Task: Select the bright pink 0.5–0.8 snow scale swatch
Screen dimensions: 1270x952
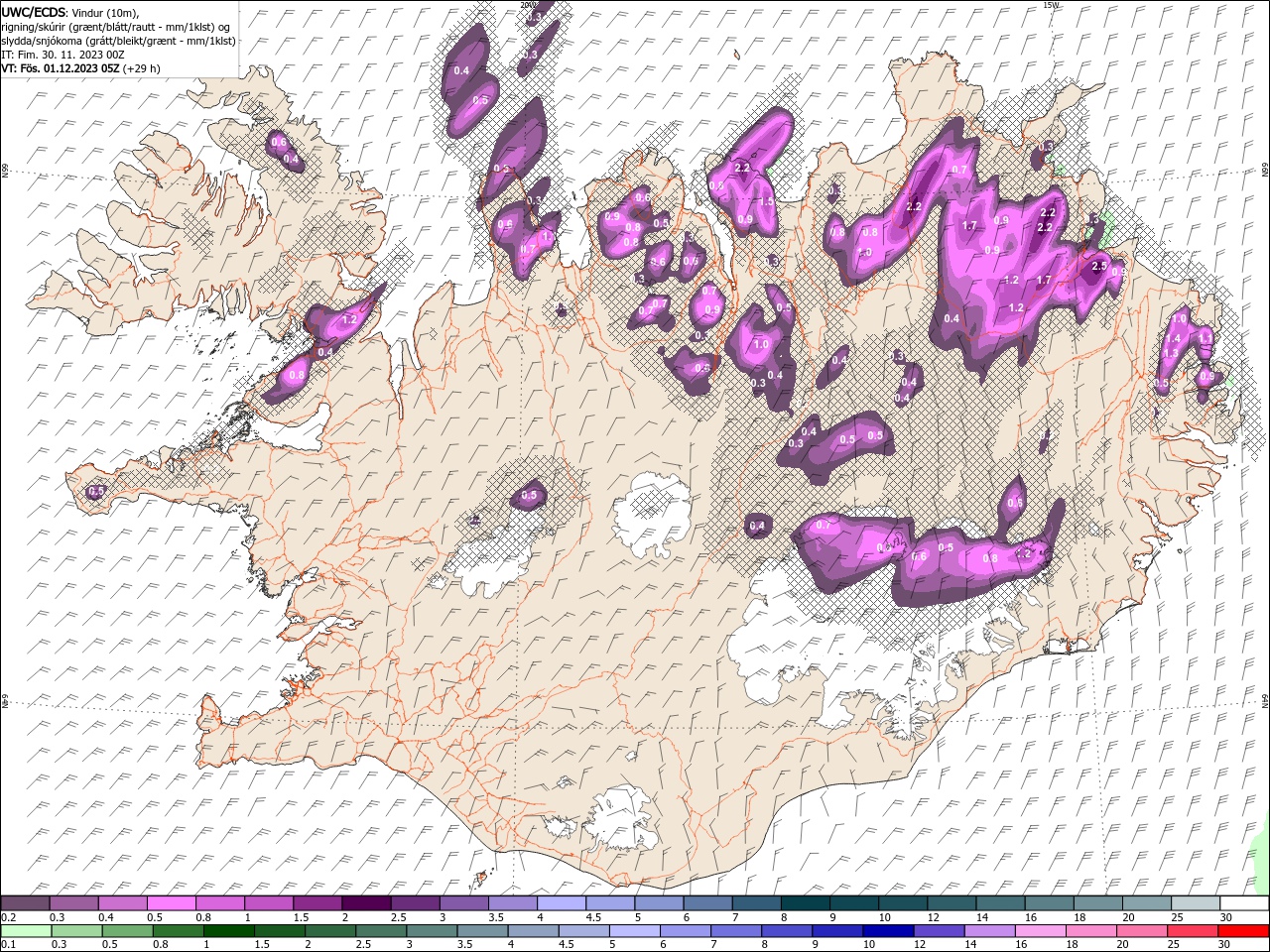Action: [171, 903]
